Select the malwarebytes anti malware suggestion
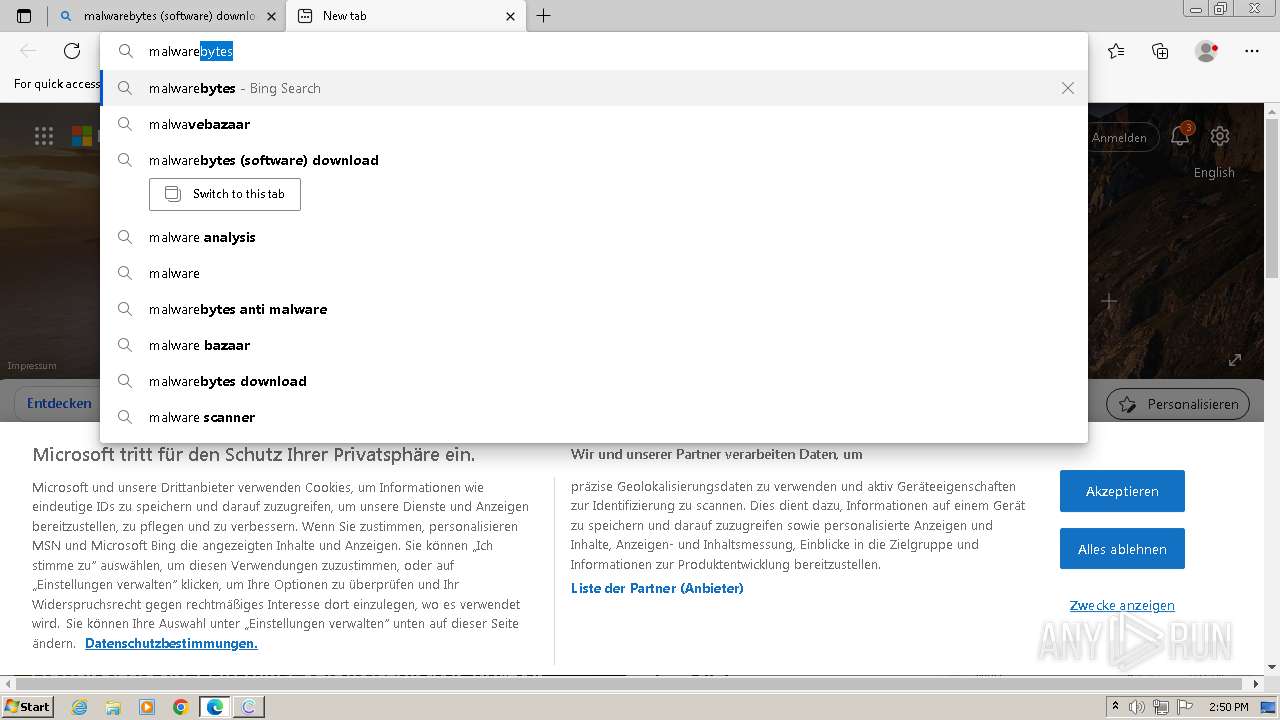The width and height of the screenshot is (1280, 720). coord(594,309)
